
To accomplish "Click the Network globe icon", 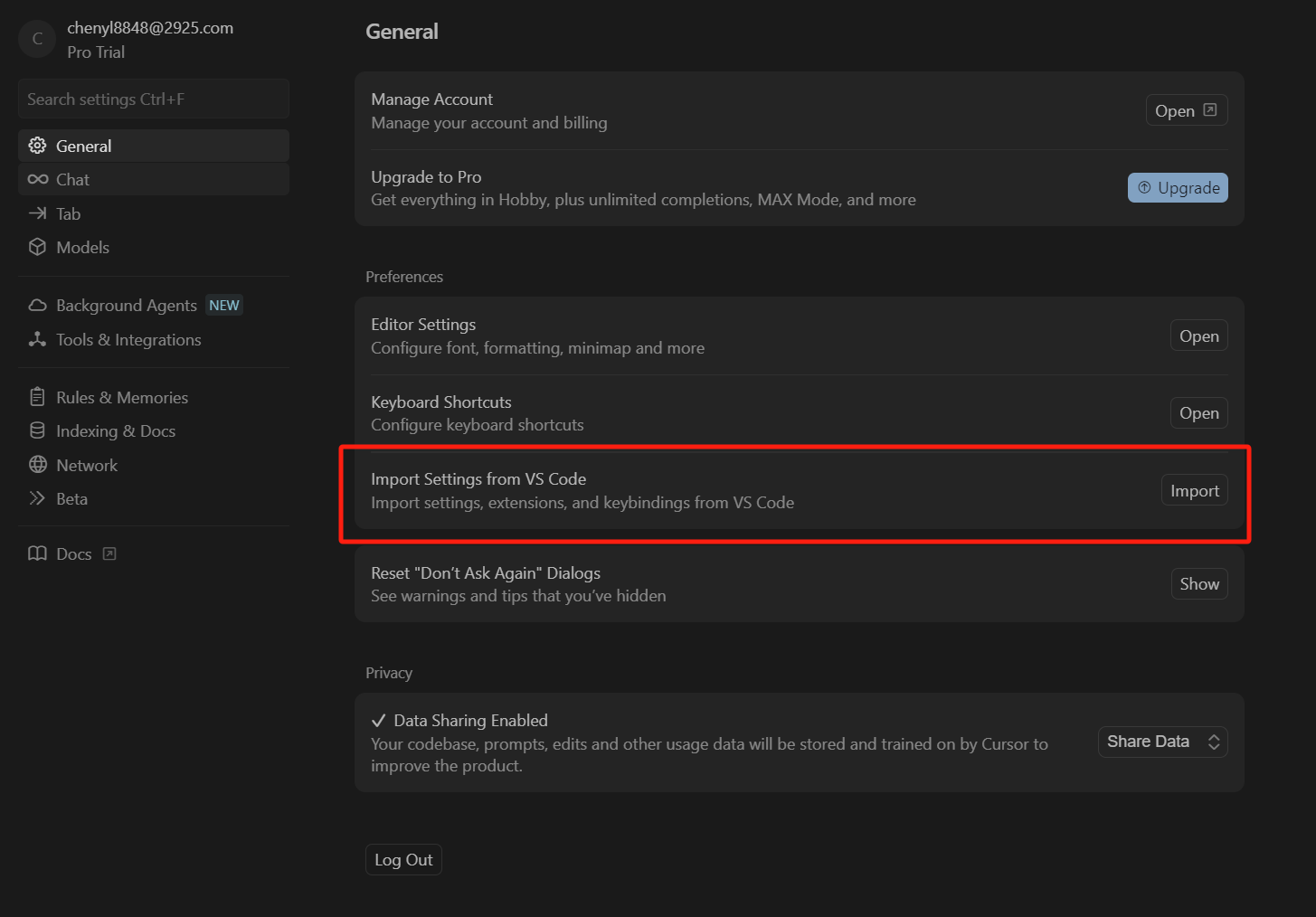I will pos(37,465).
